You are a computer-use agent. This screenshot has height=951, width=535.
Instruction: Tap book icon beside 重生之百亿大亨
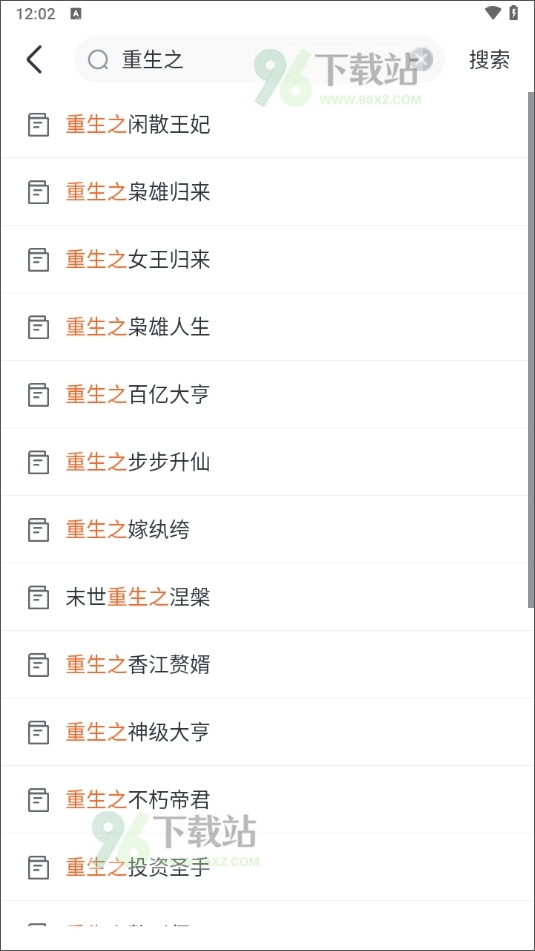39,395
